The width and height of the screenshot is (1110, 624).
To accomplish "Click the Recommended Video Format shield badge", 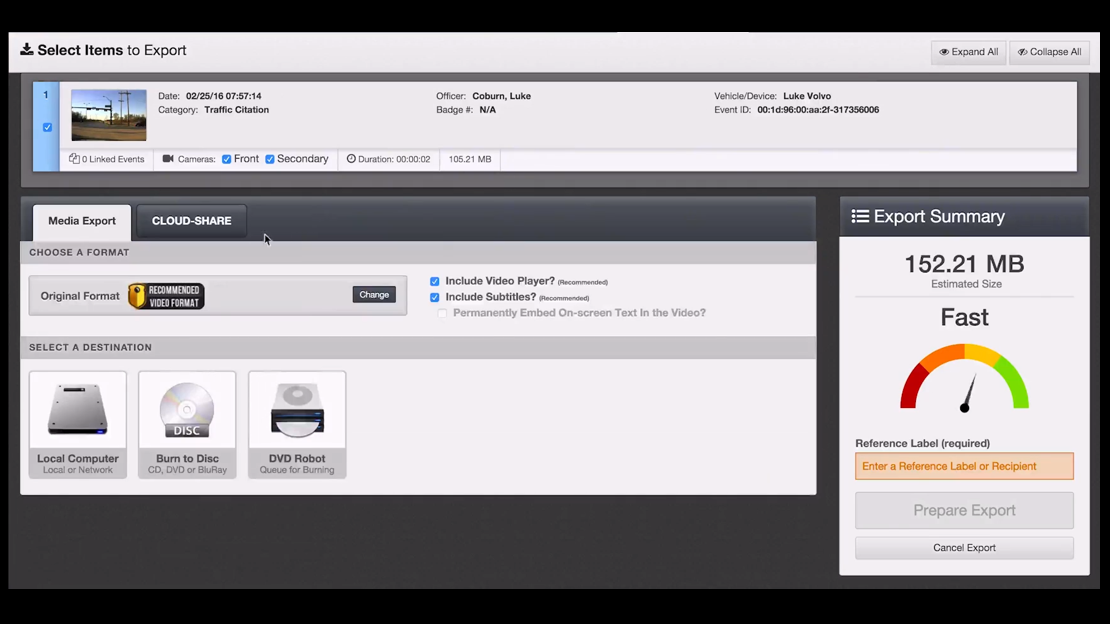I will pyautogui.click(x=166, y=296).
